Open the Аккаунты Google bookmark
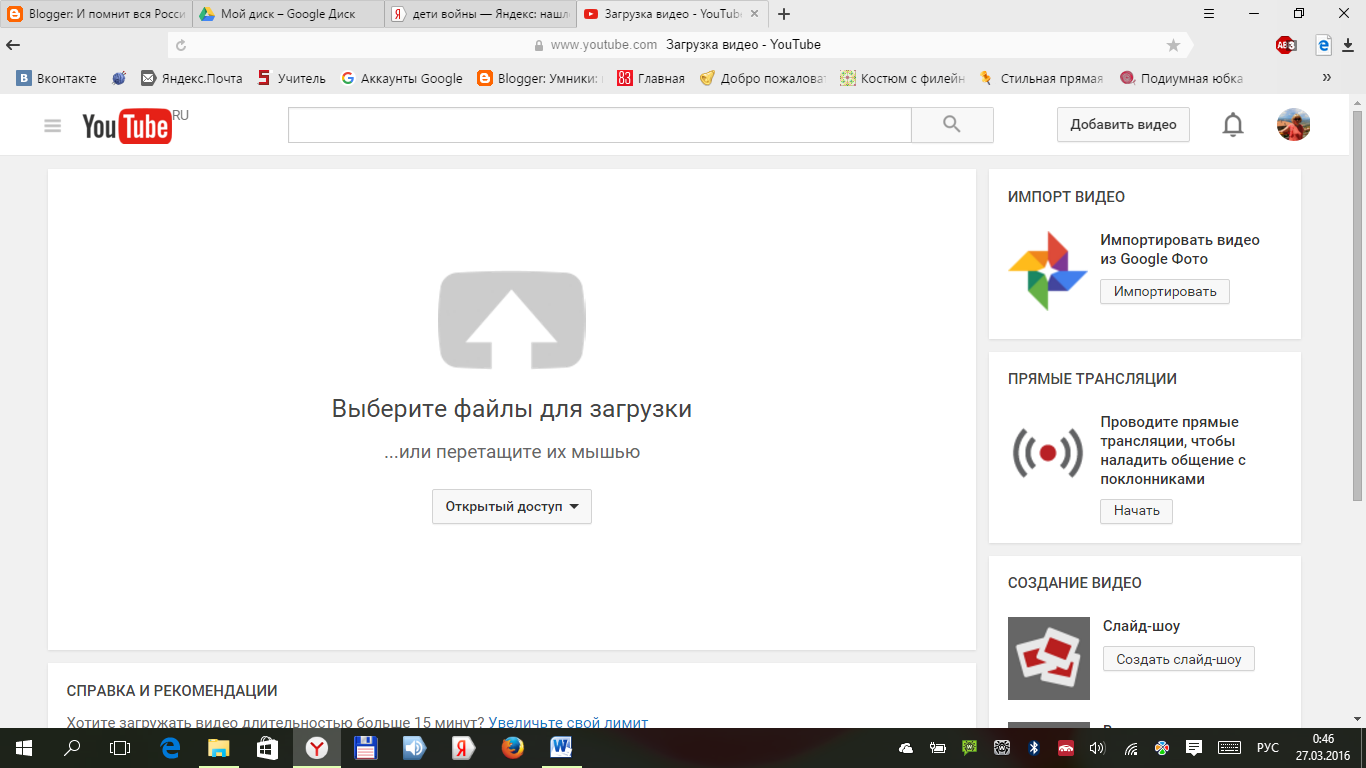The height and width of the screenshot is (768, 1366). click(x=402, y=78)
